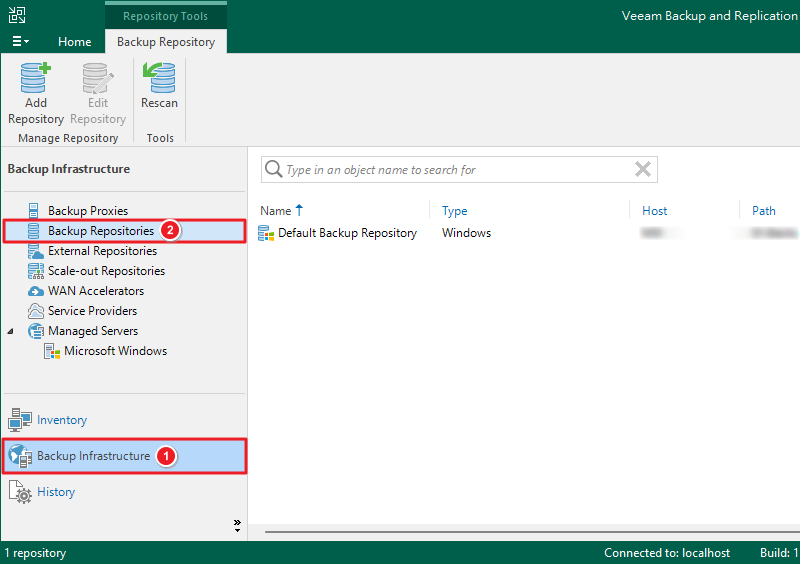Open Backup Proxies tree node
The image size is (800, 564).
pyautogui.click(x=88, y=211)
